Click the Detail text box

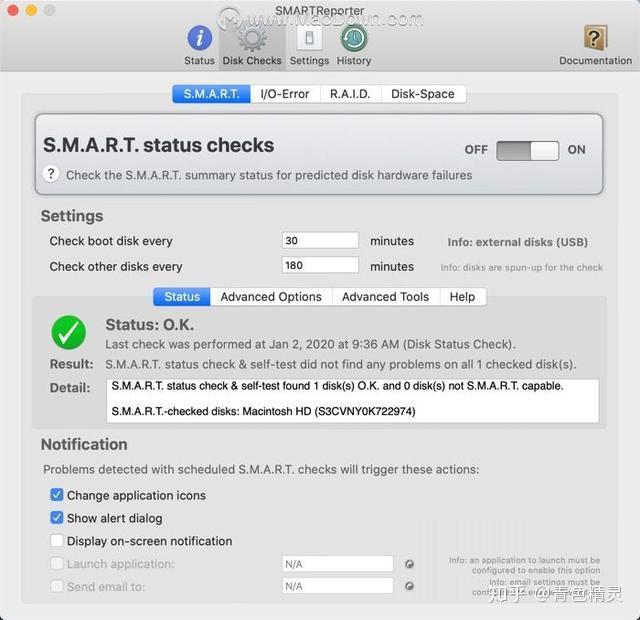(353, 401)
